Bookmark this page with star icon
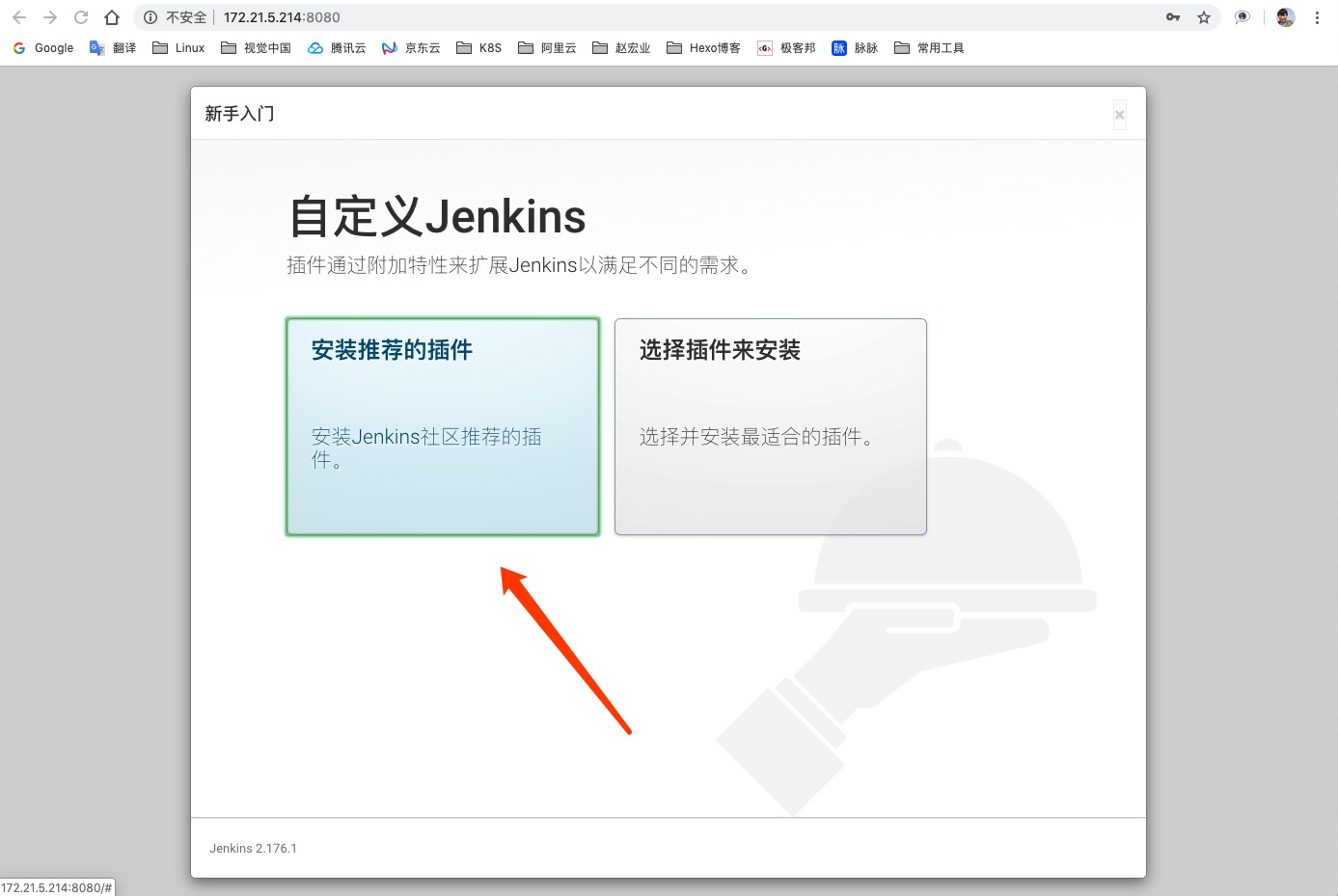 pos(1204,17)
